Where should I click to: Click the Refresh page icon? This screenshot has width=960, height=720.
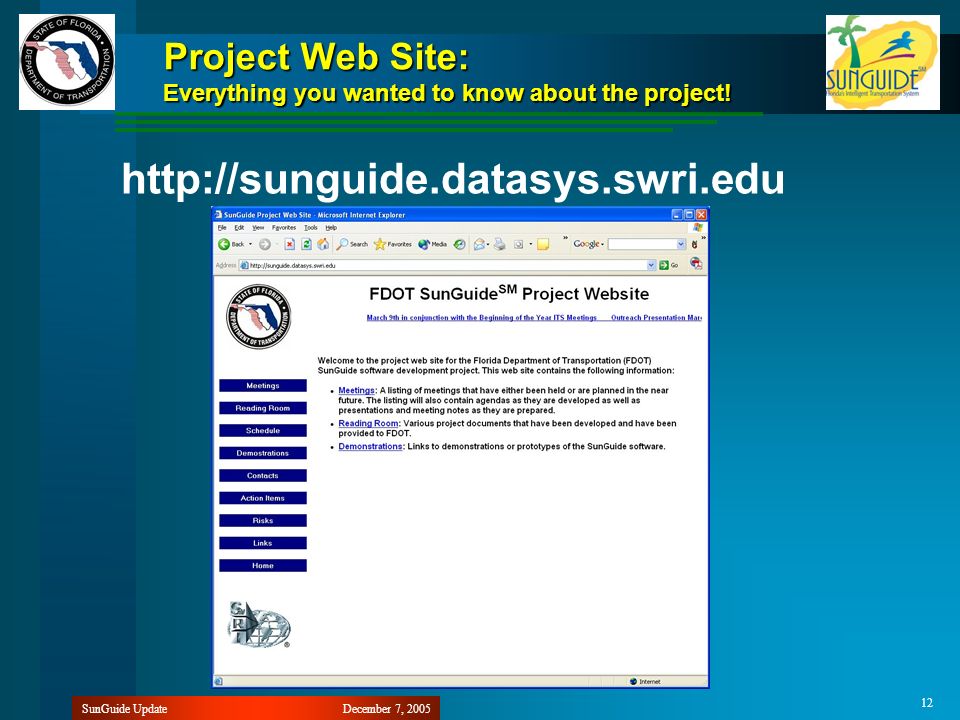tap(306, 244)
